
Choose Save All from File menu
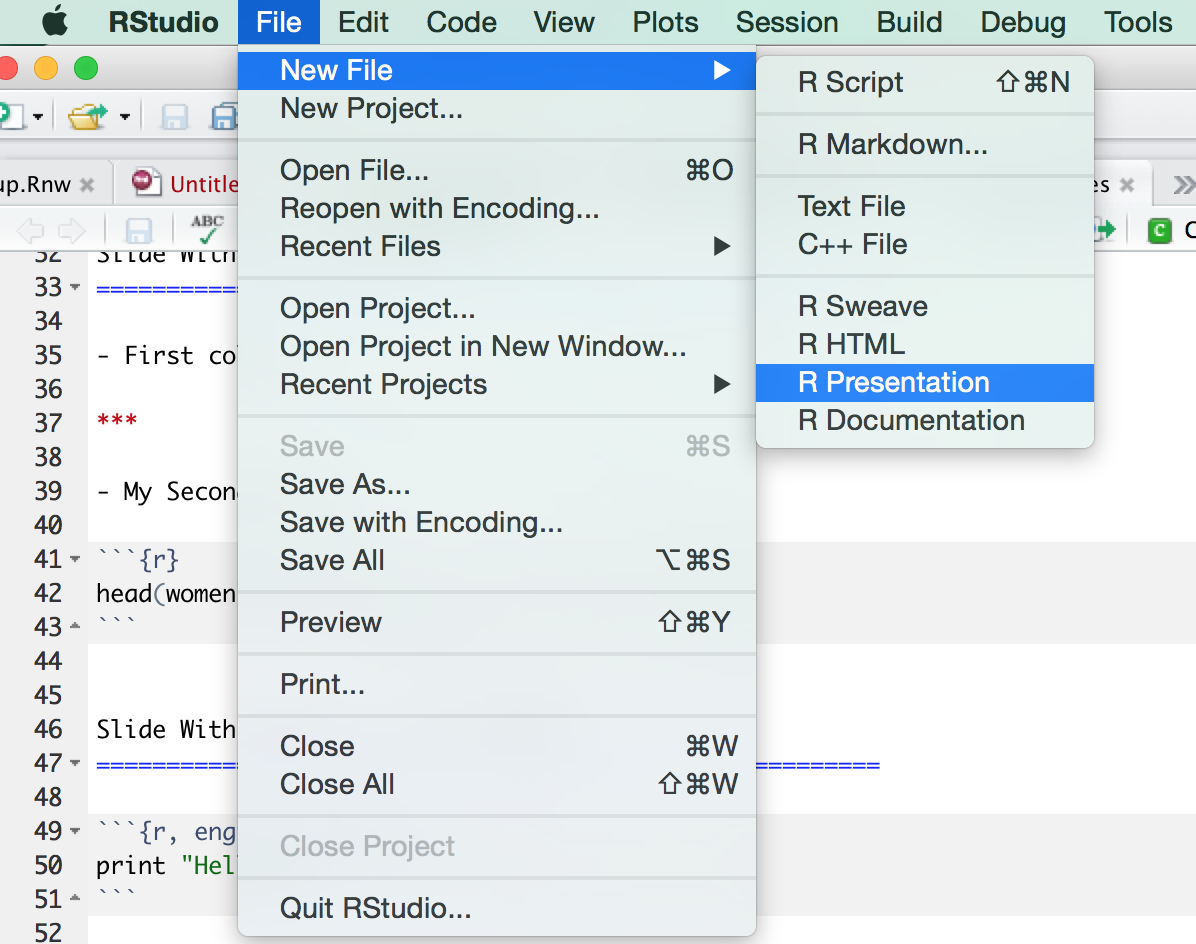pyautogui.click(x=497, y=560)
